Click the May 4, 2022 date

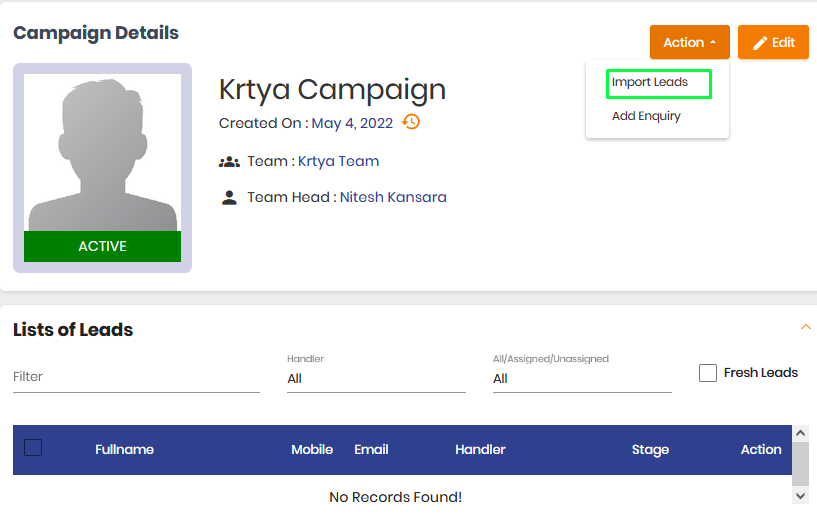(x=352, y=124)
